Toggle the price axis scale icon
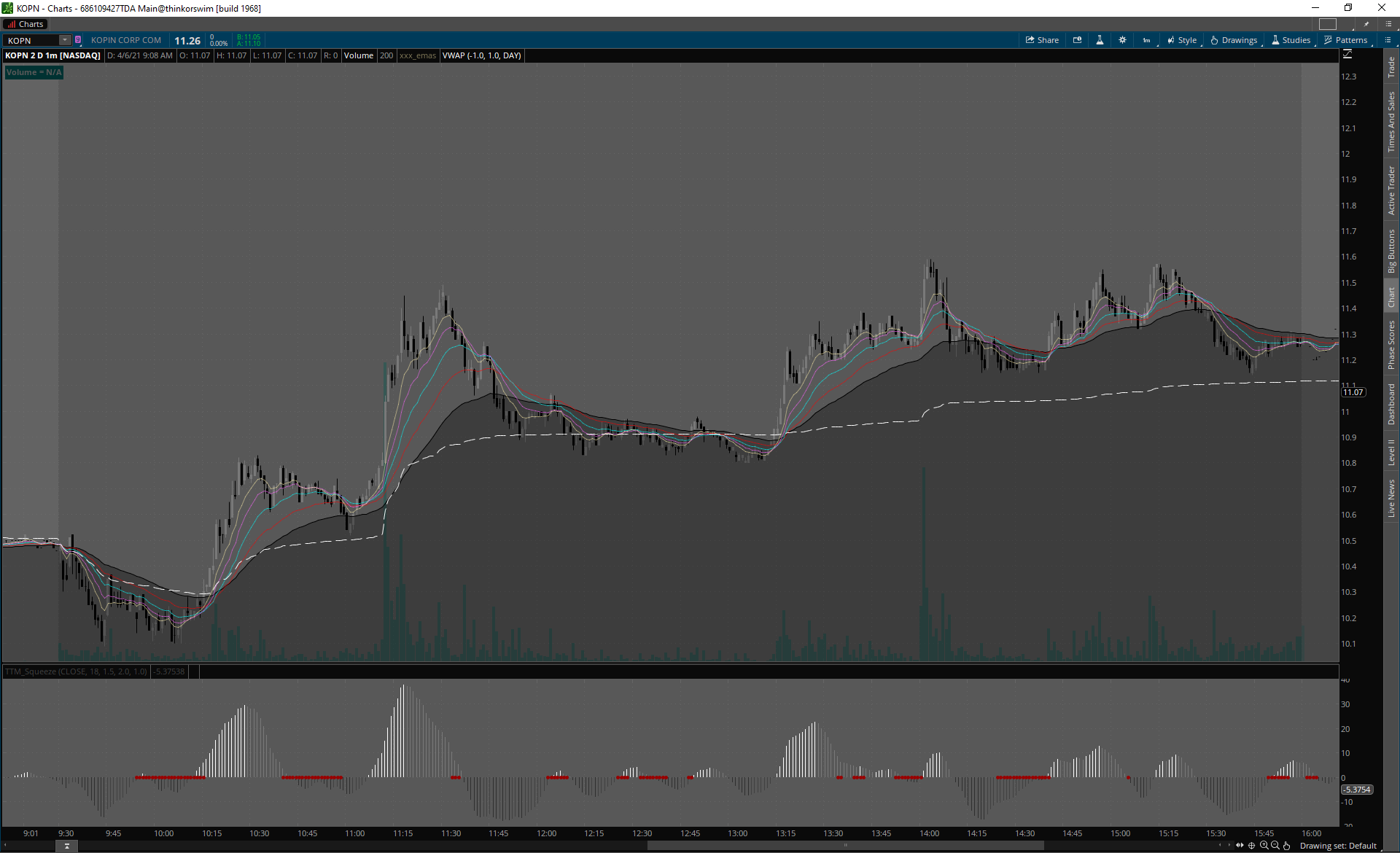The height and width of the screenshot is (853, 1400). pos(1347,55)
